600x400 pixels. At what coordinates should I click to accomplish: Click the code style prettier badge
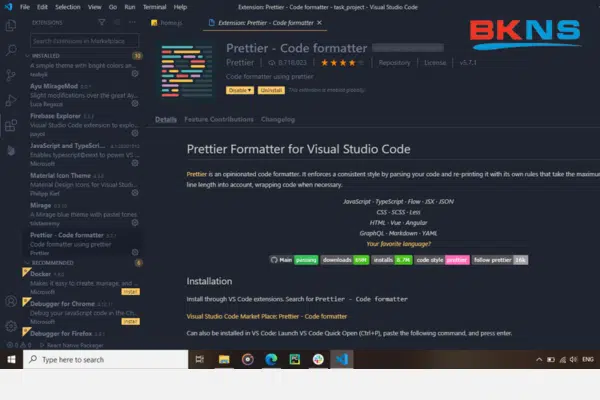coord(442,260)
